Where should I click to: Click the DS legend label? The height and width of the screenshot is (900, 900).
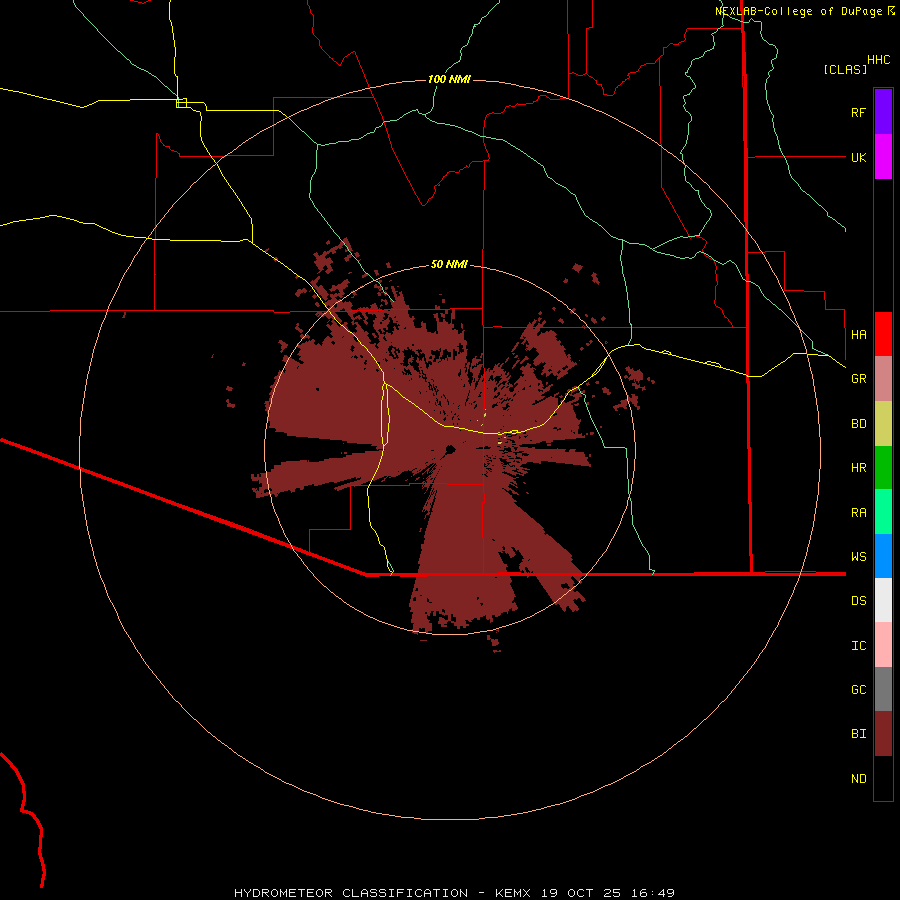858,601
